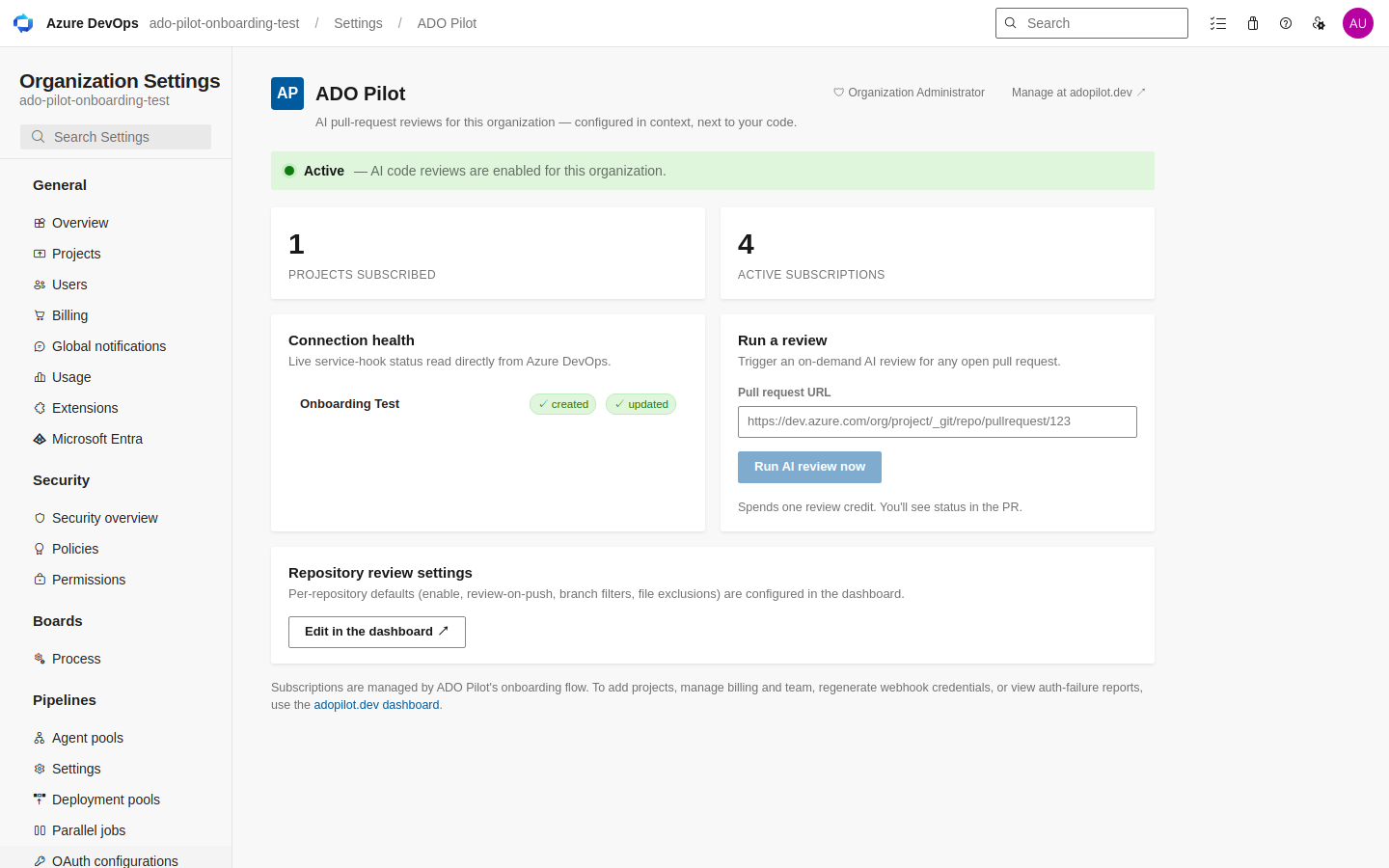Screen dimensions: 1389x868
Task: Click the 'created' status badge
Action: click(x=562, y=404)
